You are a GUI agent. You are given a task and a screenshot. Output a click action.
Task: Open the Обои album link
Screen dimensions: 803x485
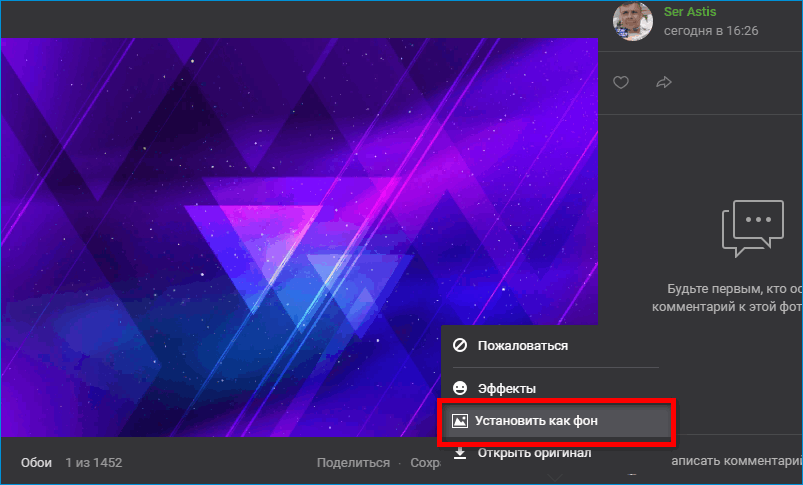pos(36,462)
